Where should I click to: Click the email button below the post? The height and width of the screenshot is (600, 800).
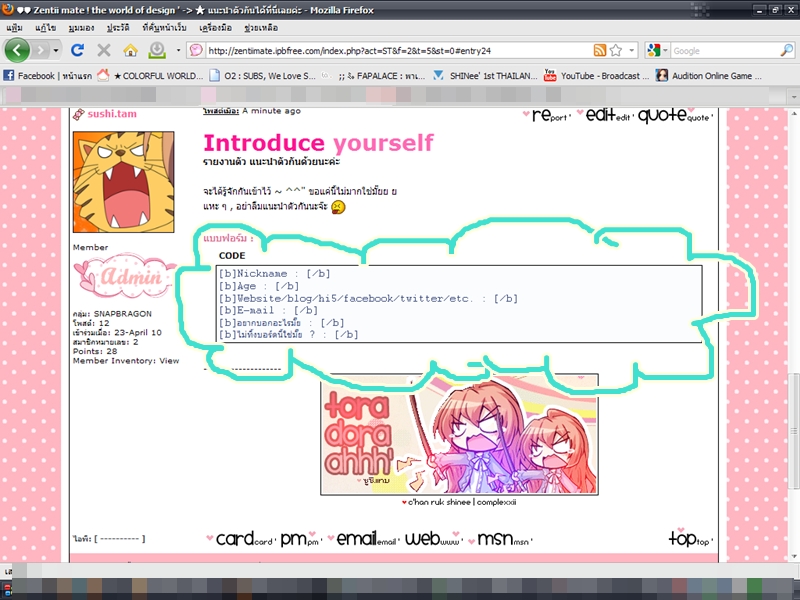[x=363, y=539]
